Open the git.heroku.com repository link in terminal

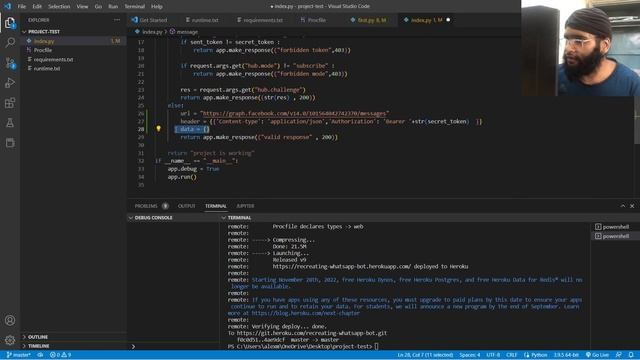click(311, 333)
